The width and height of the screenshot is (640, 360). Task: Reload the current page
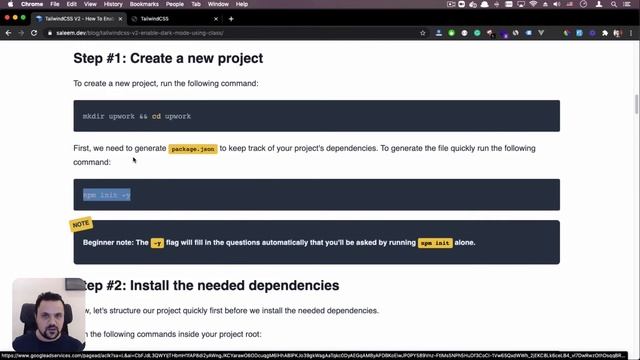[x=34, y=33]
